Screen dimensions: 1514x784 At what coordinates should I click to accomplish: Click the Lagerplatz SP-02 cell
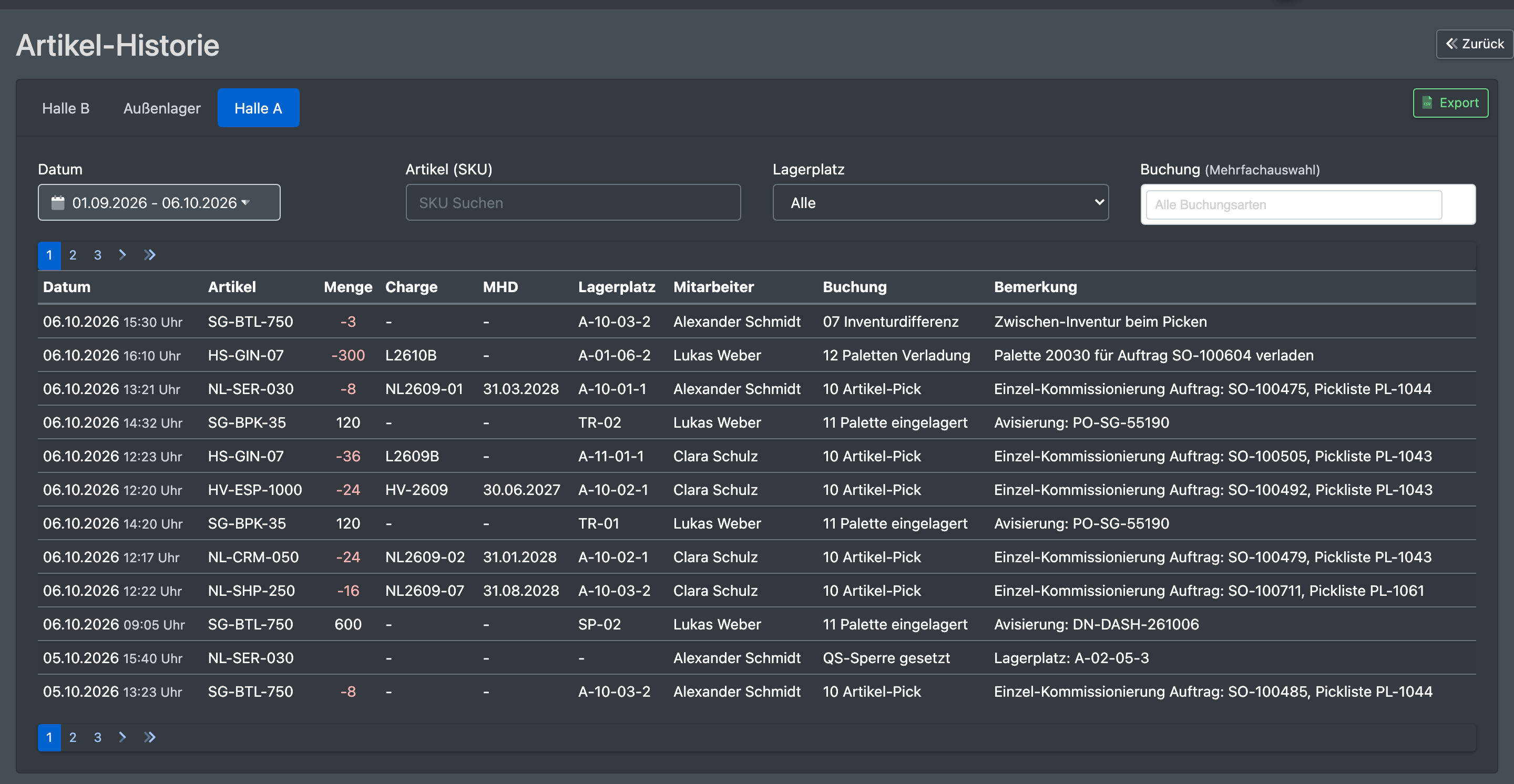pos(599,624)
